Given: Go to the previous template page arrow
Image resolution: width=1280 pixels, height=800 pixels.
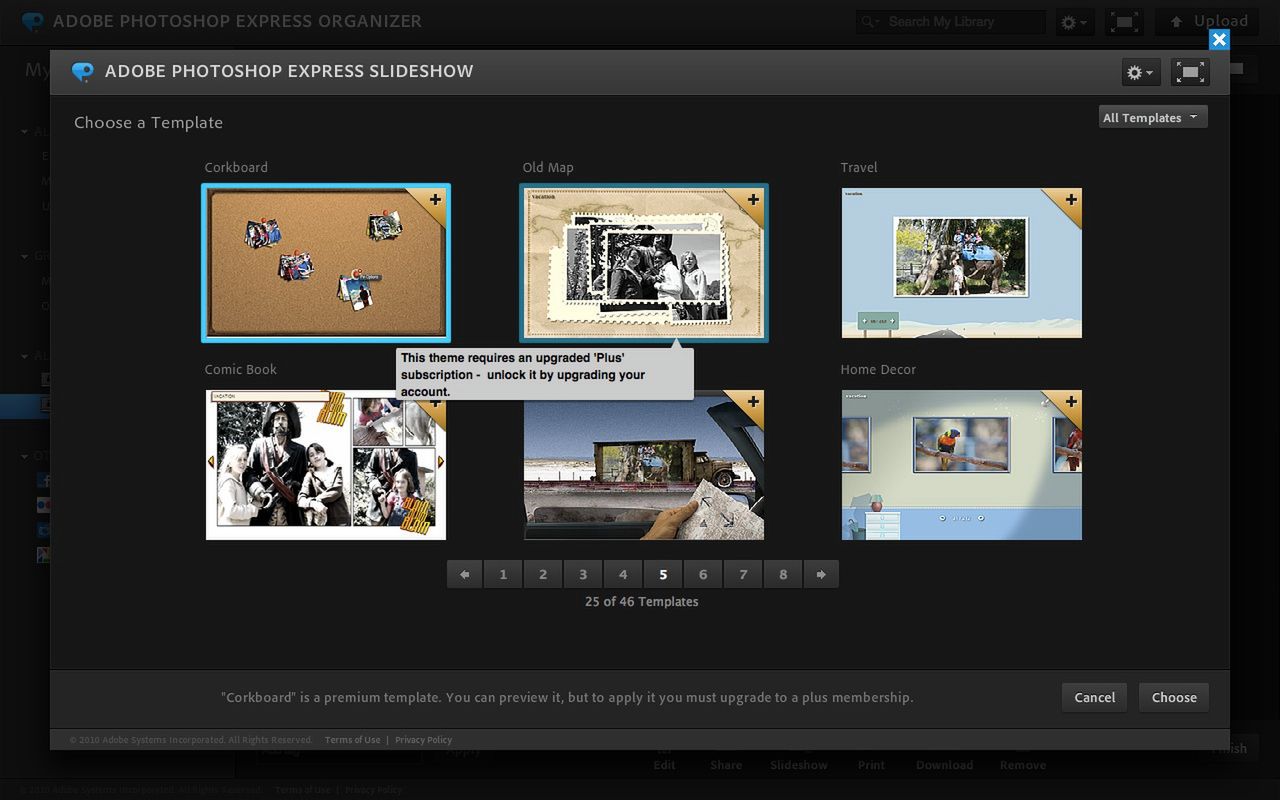Looking at the screenshot, I should pyautogui.click(x=464, y=574).
